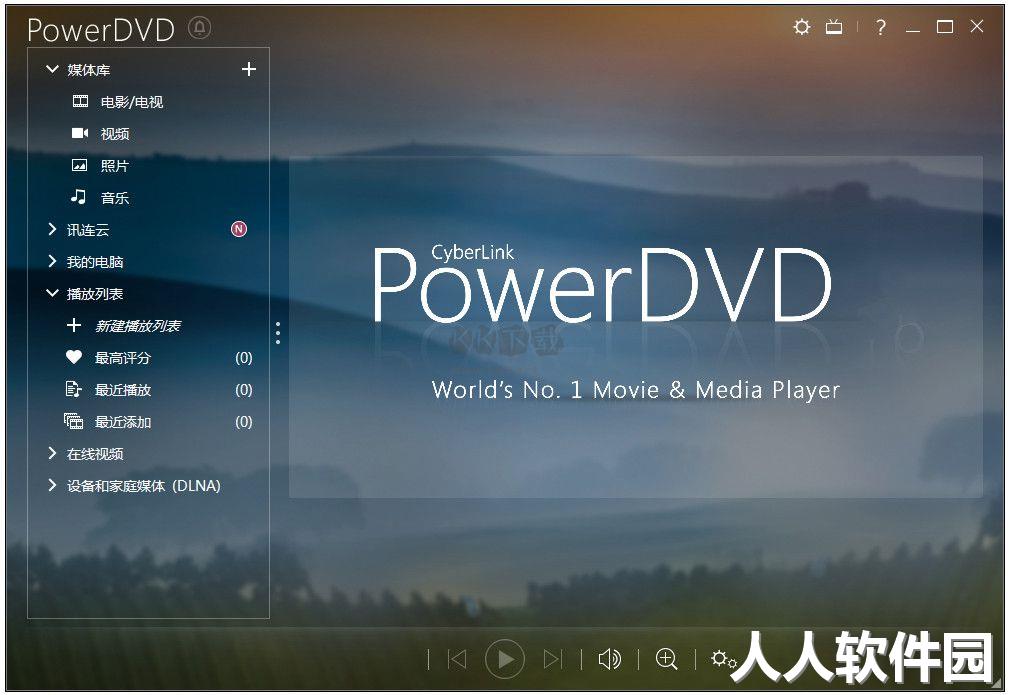Viewport: 1010px width, 695px height.
Task: Click the stacked media icon for 最近添加
Action: point(73,421)
